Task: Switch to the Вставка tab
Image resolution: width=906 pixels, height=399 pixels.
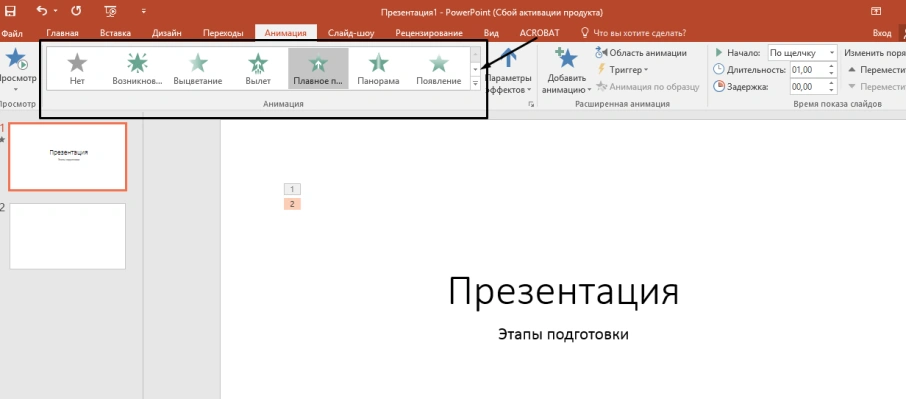Action: pos(115,33)
